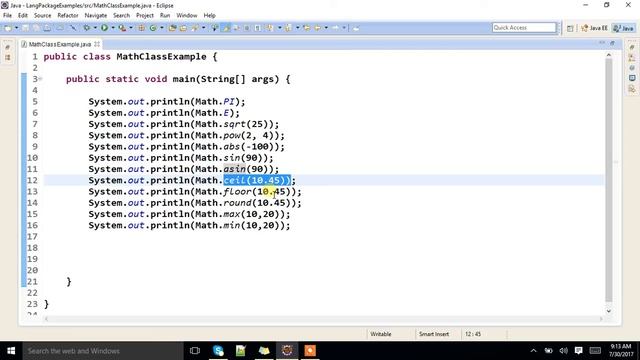The image size is (640, 360).
Task: Click the Run Last Tool icon
Action: (122, 28)
